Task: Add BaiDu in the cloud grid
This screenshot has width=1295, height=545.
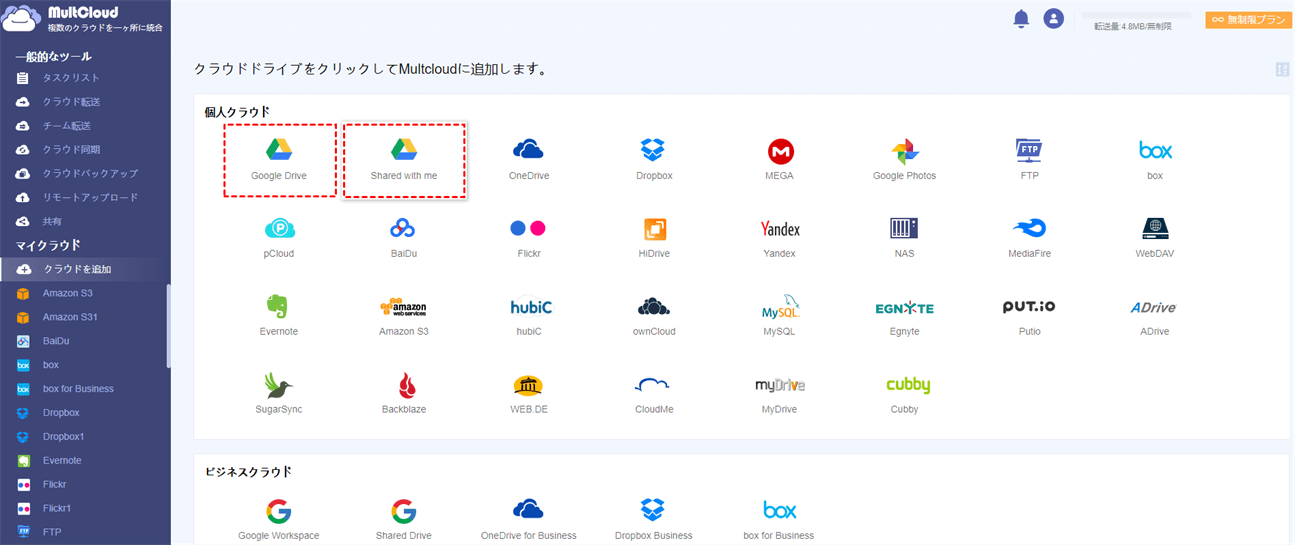Action: click(404, 238)
